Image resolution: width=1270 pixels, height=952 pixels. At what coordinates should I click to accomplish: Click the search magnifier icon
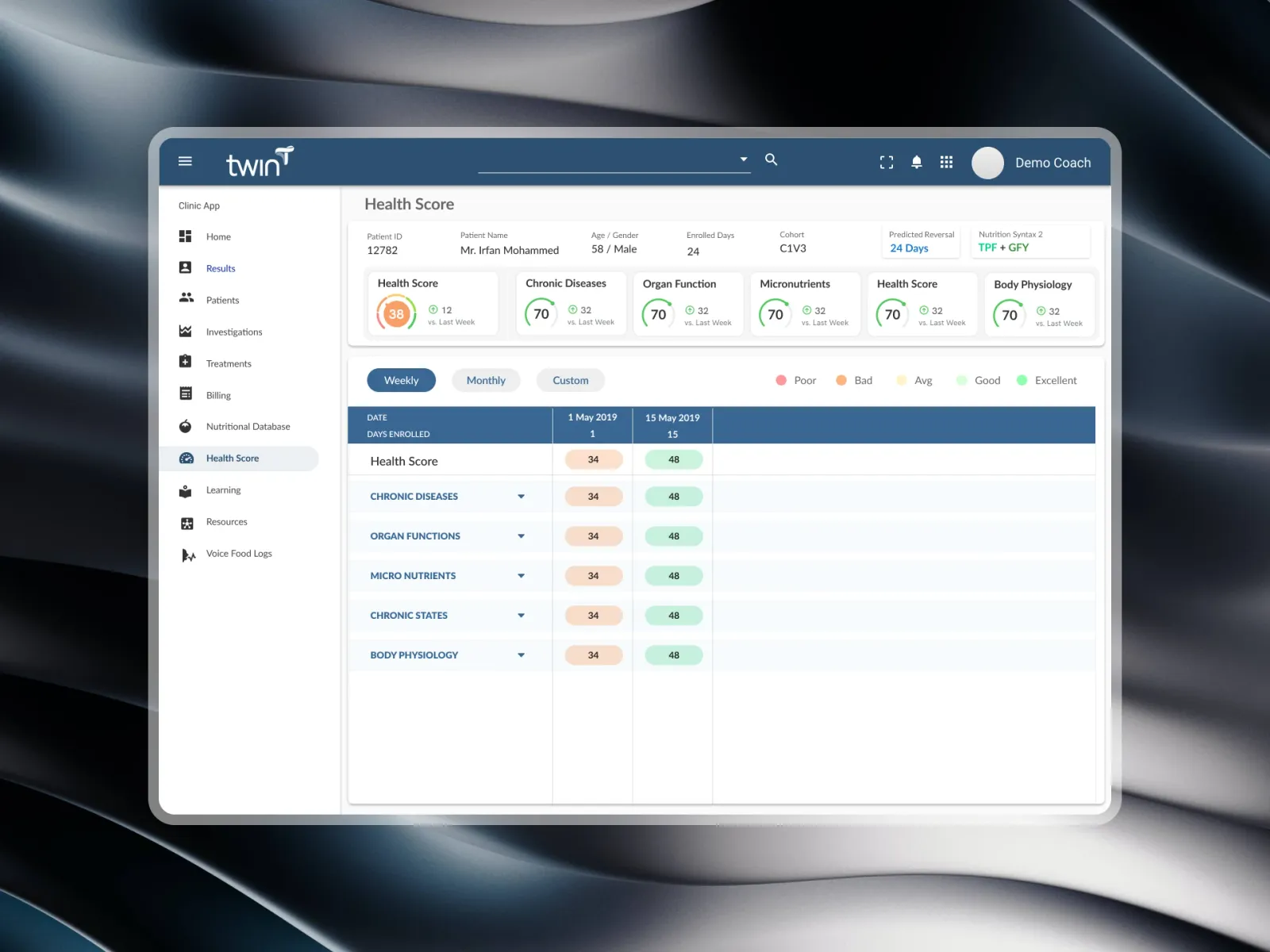[771, 159]
